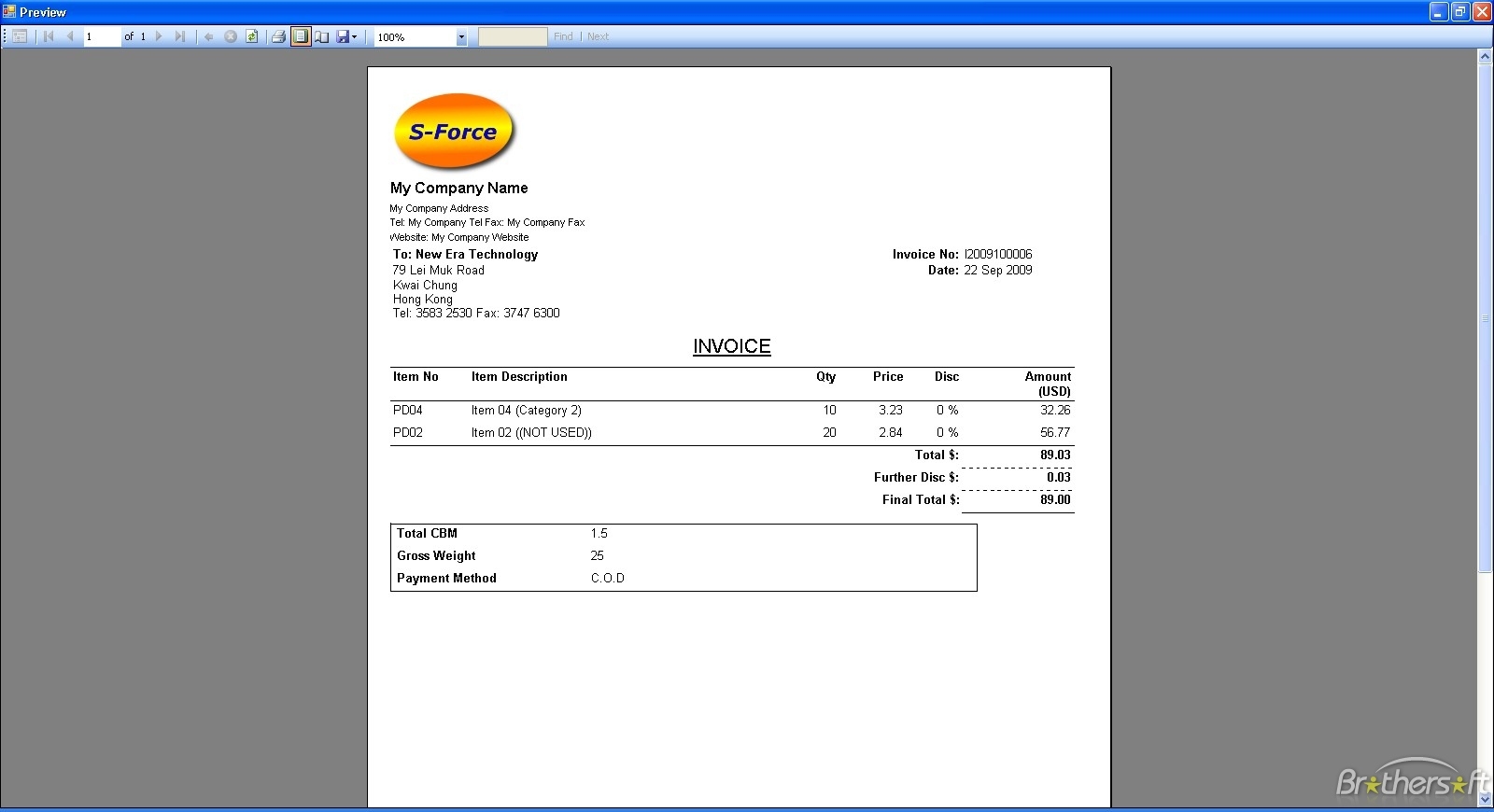The height and width of the screenshot is (812, 1494).
Task: Click the vertical scrollbar up arrow
Action: click(x=1485, y=57)
